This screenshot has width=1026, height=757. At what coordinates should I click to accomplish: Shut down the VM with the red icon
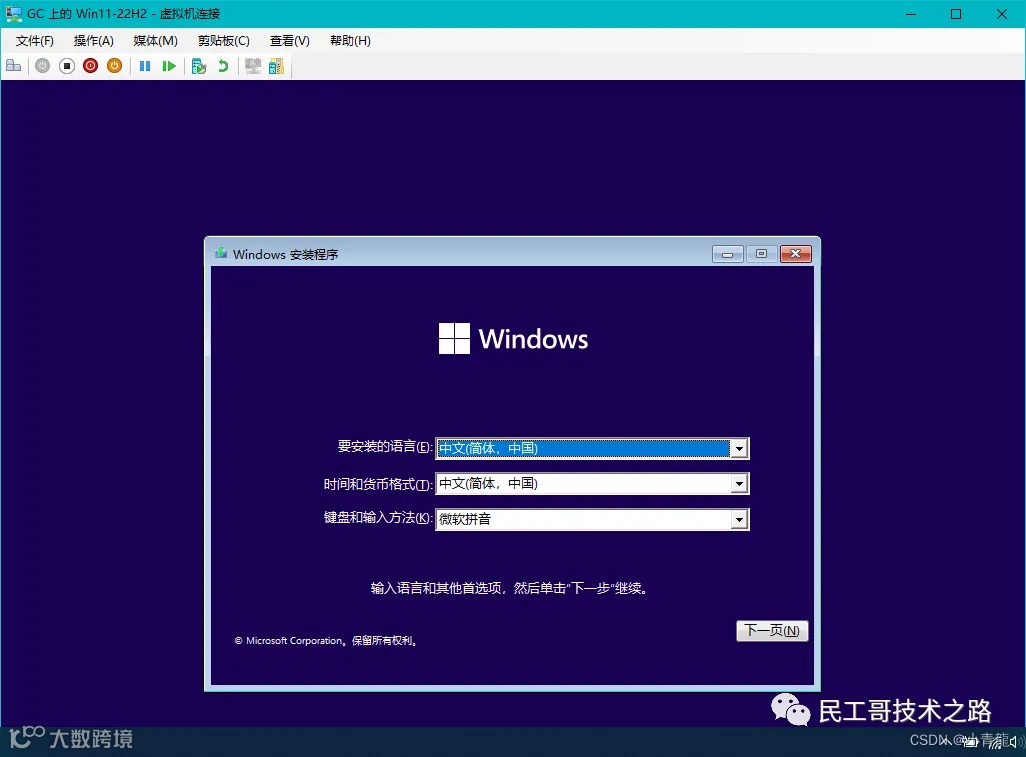90,66
